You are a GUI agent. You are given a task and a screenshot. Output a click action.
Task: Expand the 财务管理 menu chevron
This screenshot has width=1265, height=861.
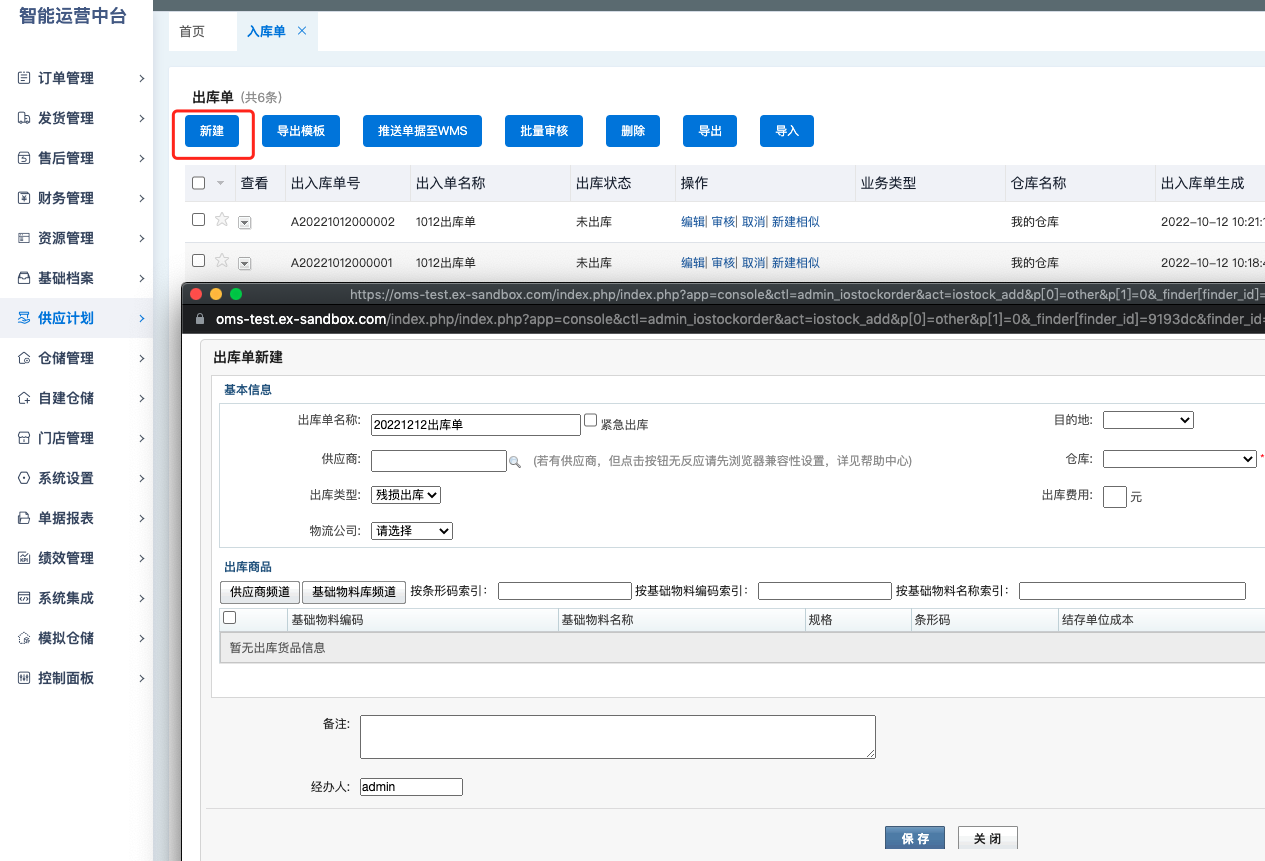[x=142, y=198]
